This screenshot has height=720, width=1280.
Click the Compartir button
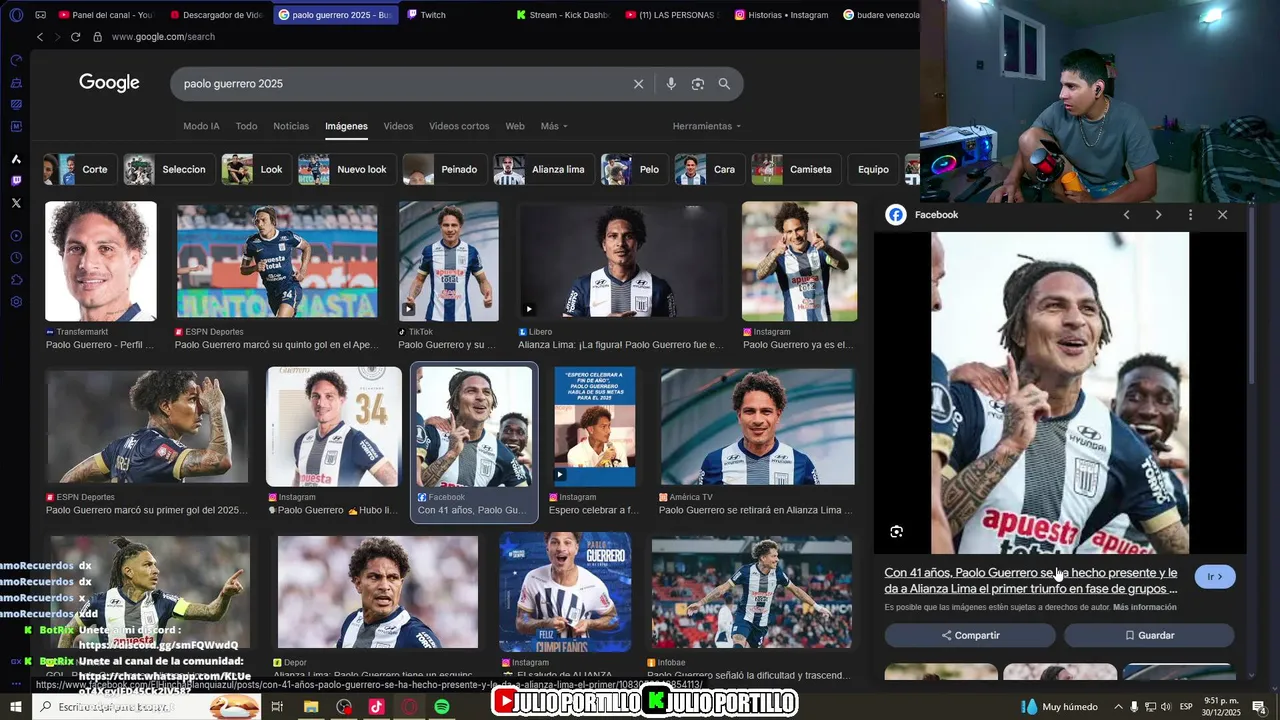click(x=970, y=636)
